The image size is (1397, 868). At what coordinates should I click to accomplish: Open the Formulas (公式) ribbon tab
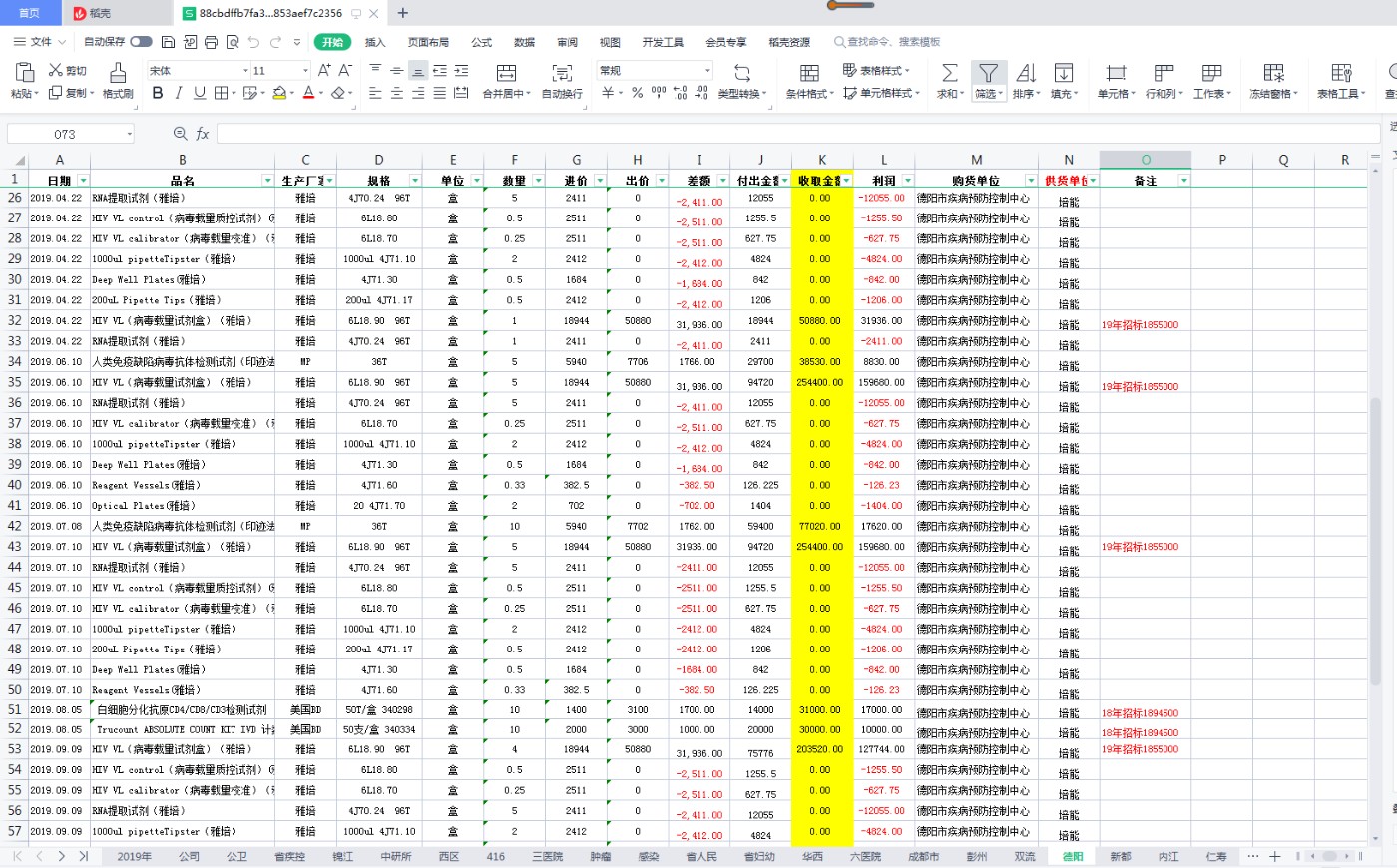click(x=482, y=42)
